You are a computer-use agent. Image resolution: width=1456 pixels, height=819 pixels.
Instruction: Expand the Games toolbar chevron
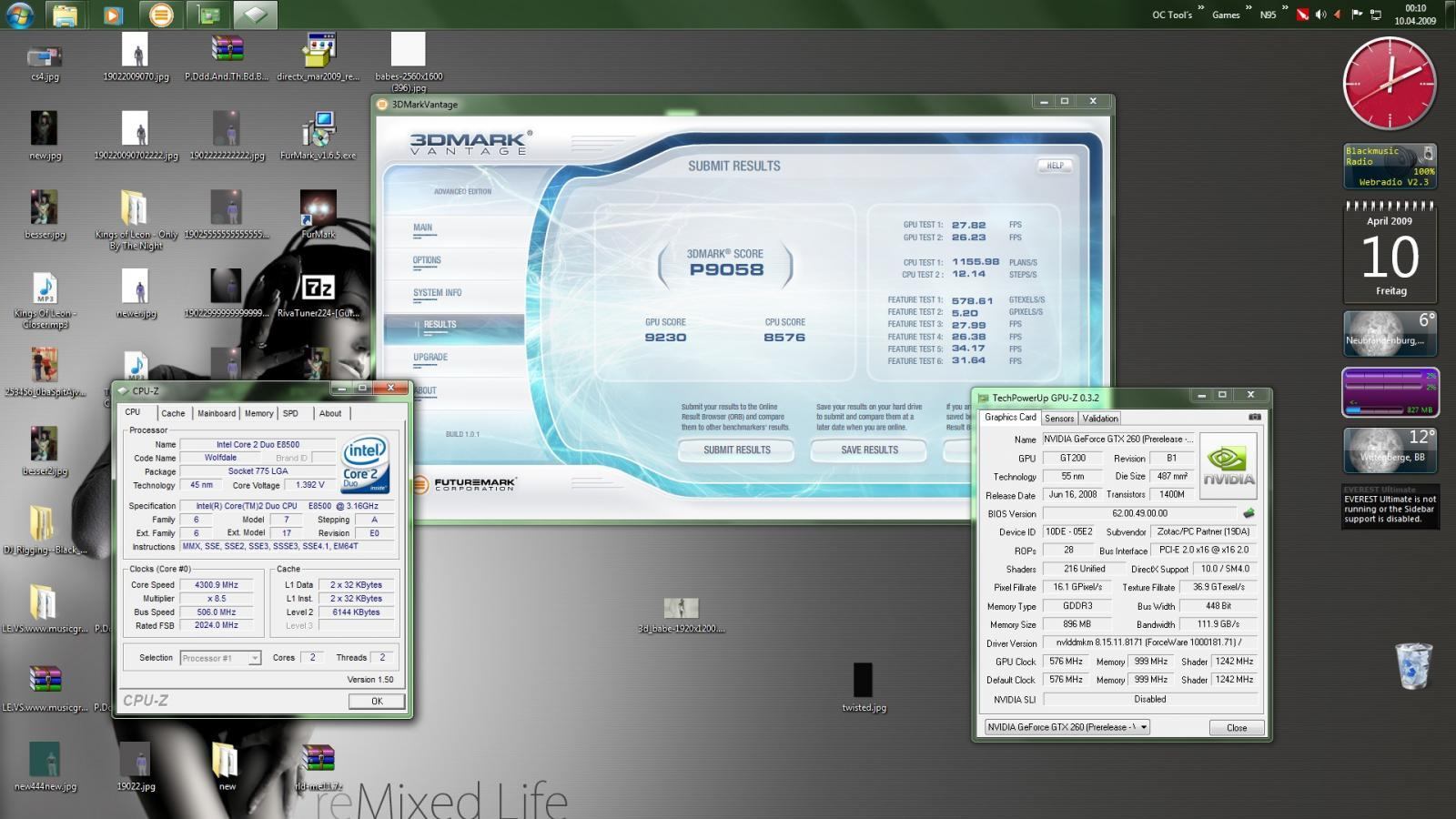(1248, 9)
